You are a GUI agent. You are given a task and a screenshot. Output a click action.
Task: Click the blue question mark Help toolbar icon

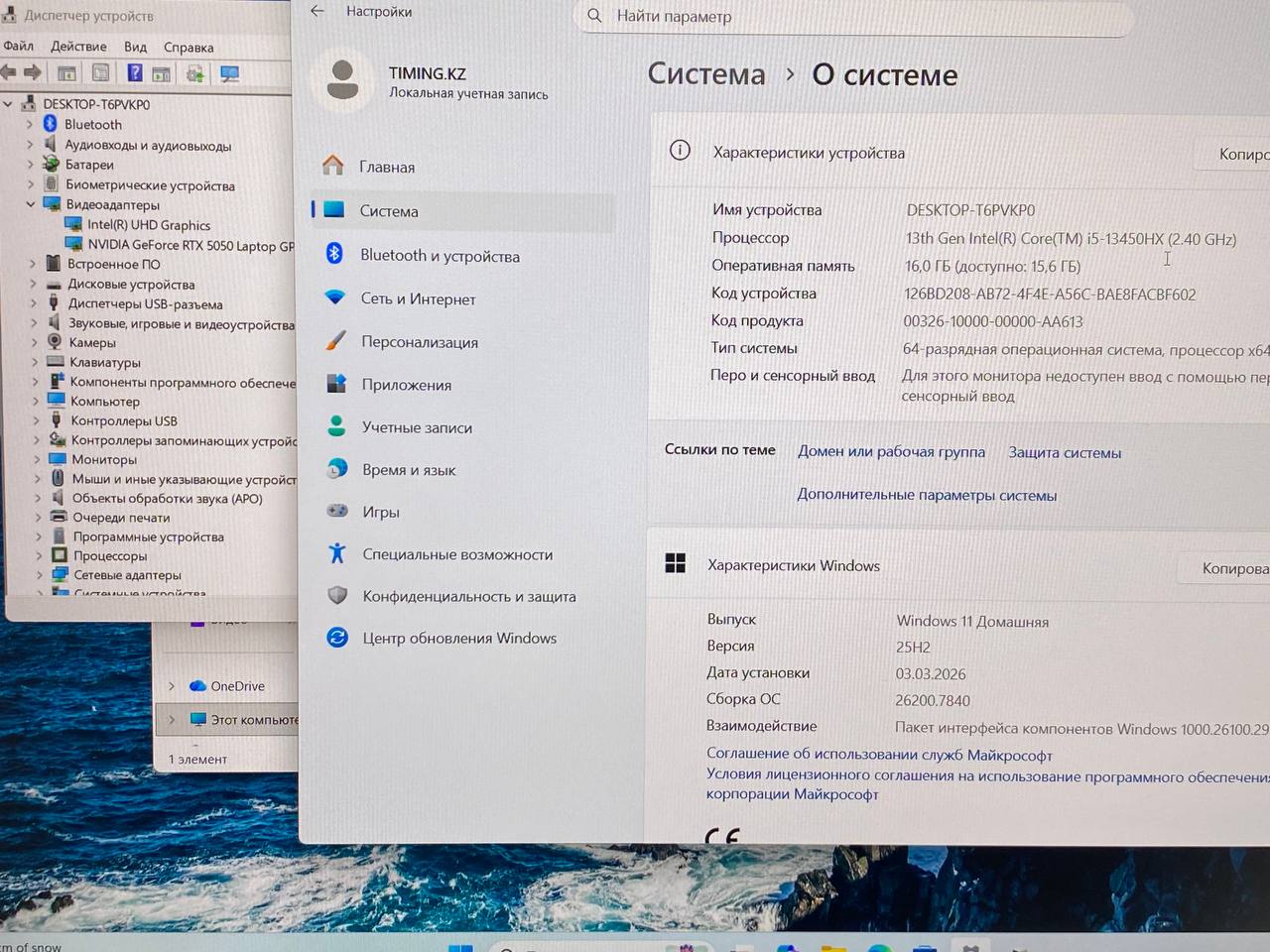134,72
